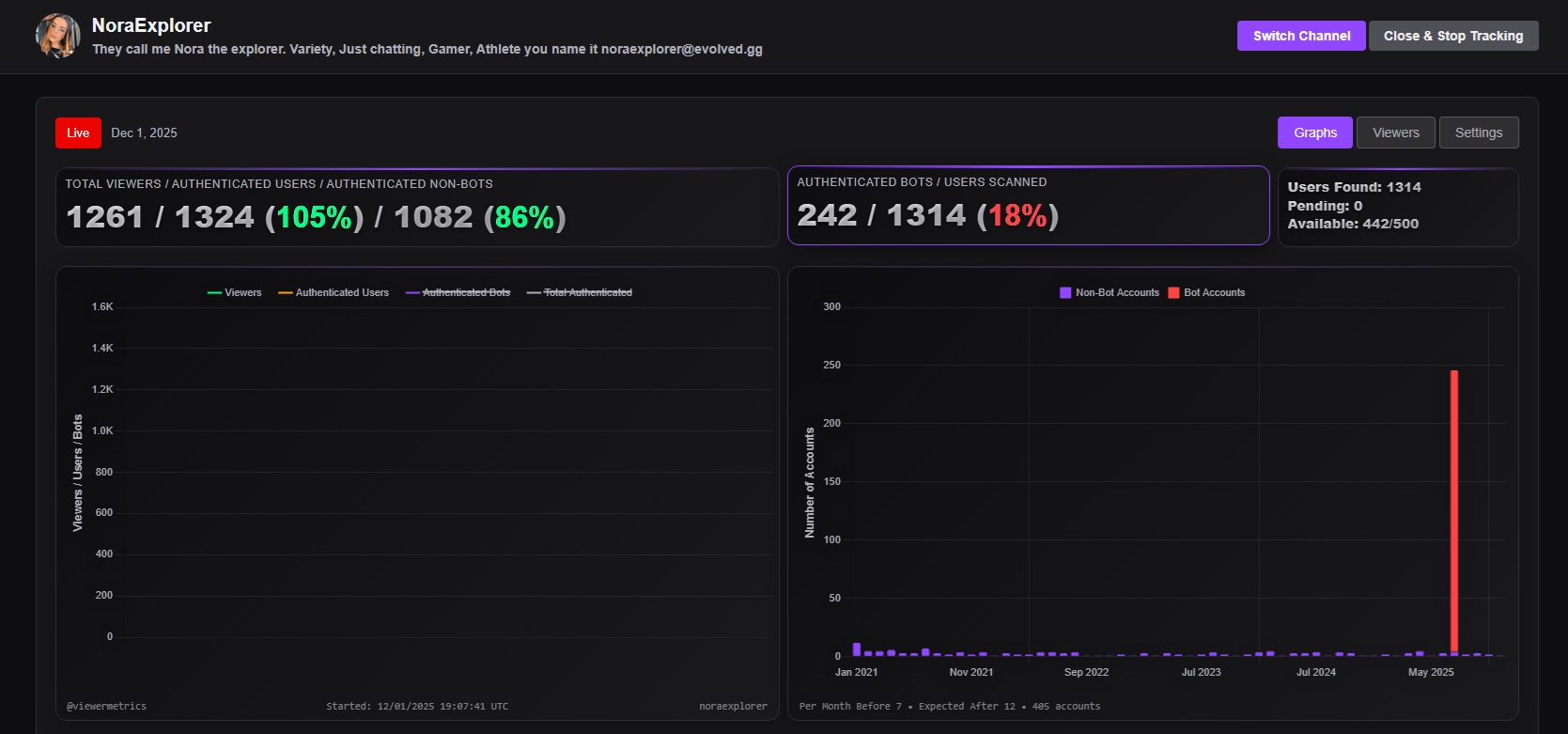Image resolution: width=1568 pixels, height=734 pixels.
Task: Click the @viewermetrics chart footer
Action: pyautogui.click(x=106, y=706)
